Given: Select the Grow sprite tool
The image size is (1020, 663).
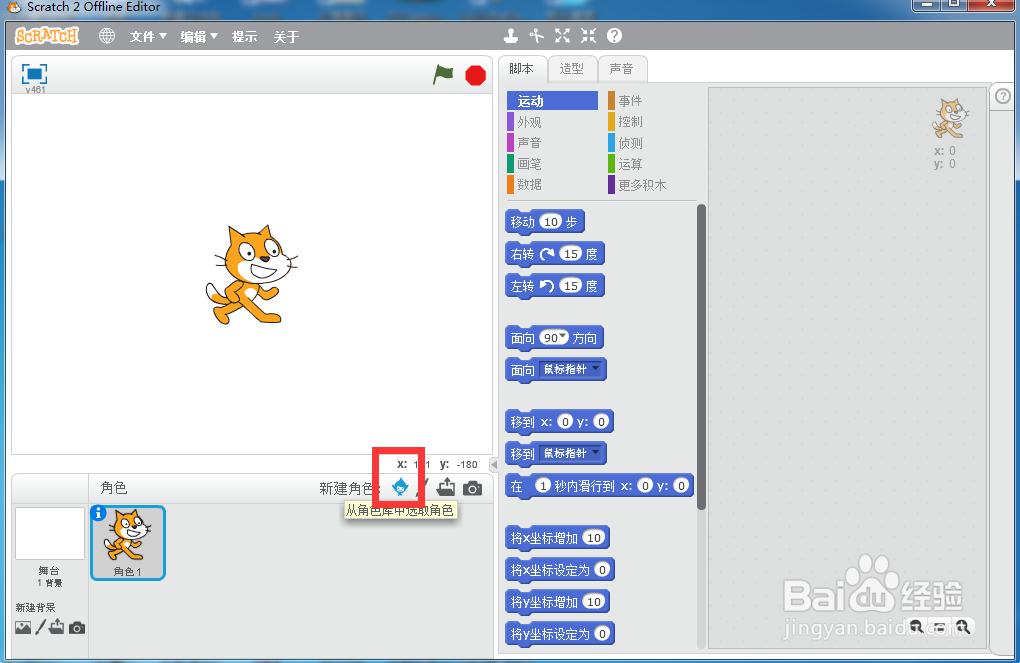Looking at the screenshot, I should (x=563, y=36).
